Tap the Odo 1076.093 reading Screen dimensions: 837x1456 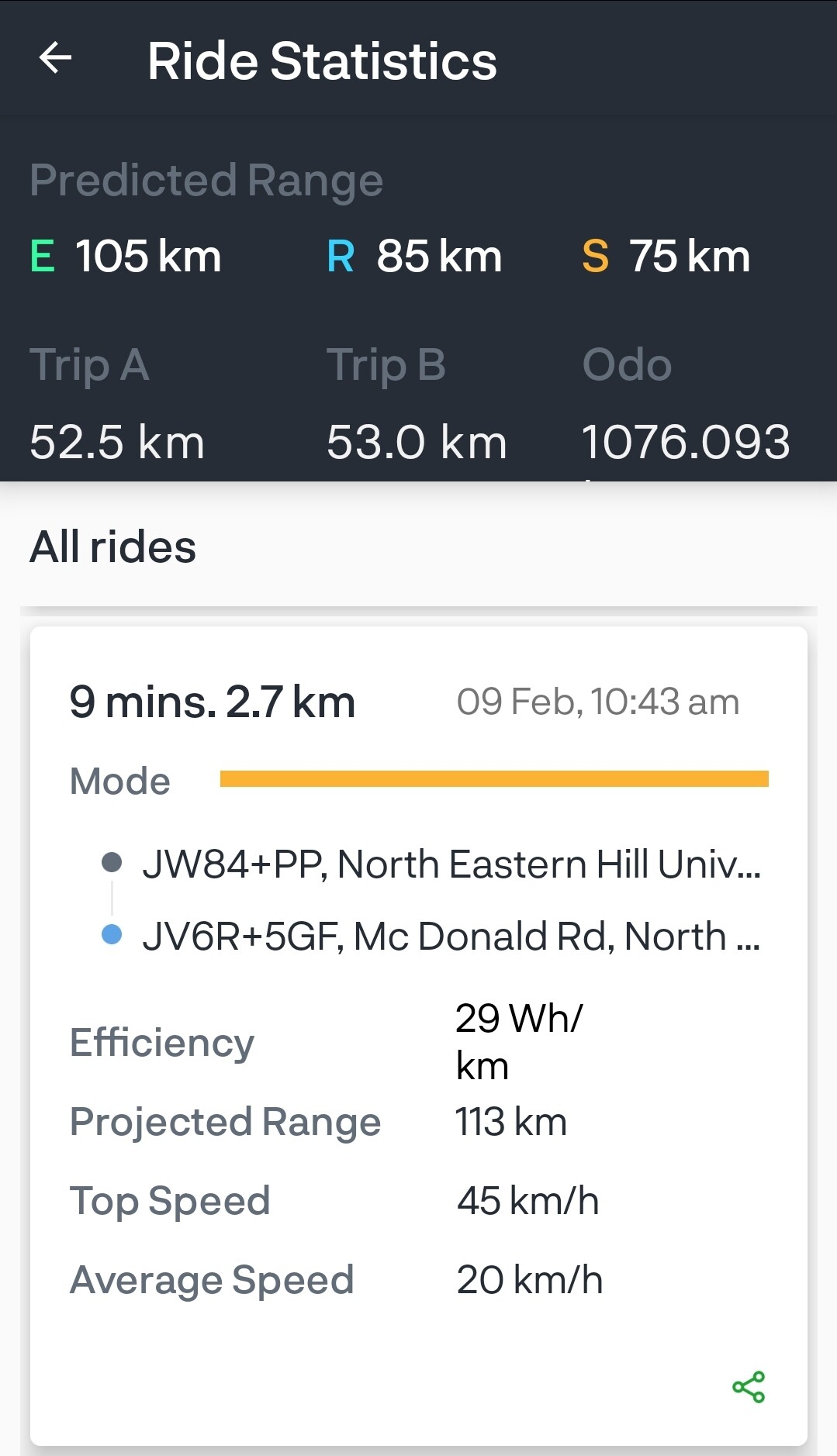click(x=686, y=443)
